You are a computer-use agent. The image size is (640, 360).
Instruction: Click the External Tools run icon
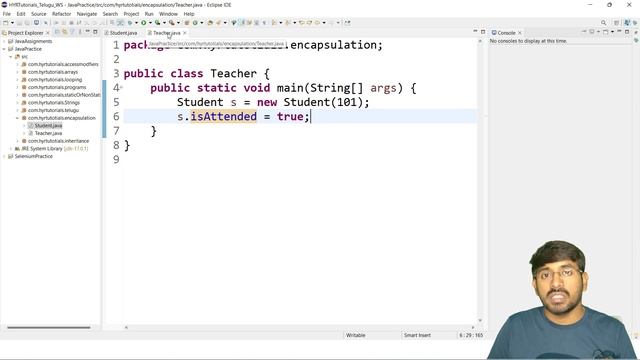(171, 23)
